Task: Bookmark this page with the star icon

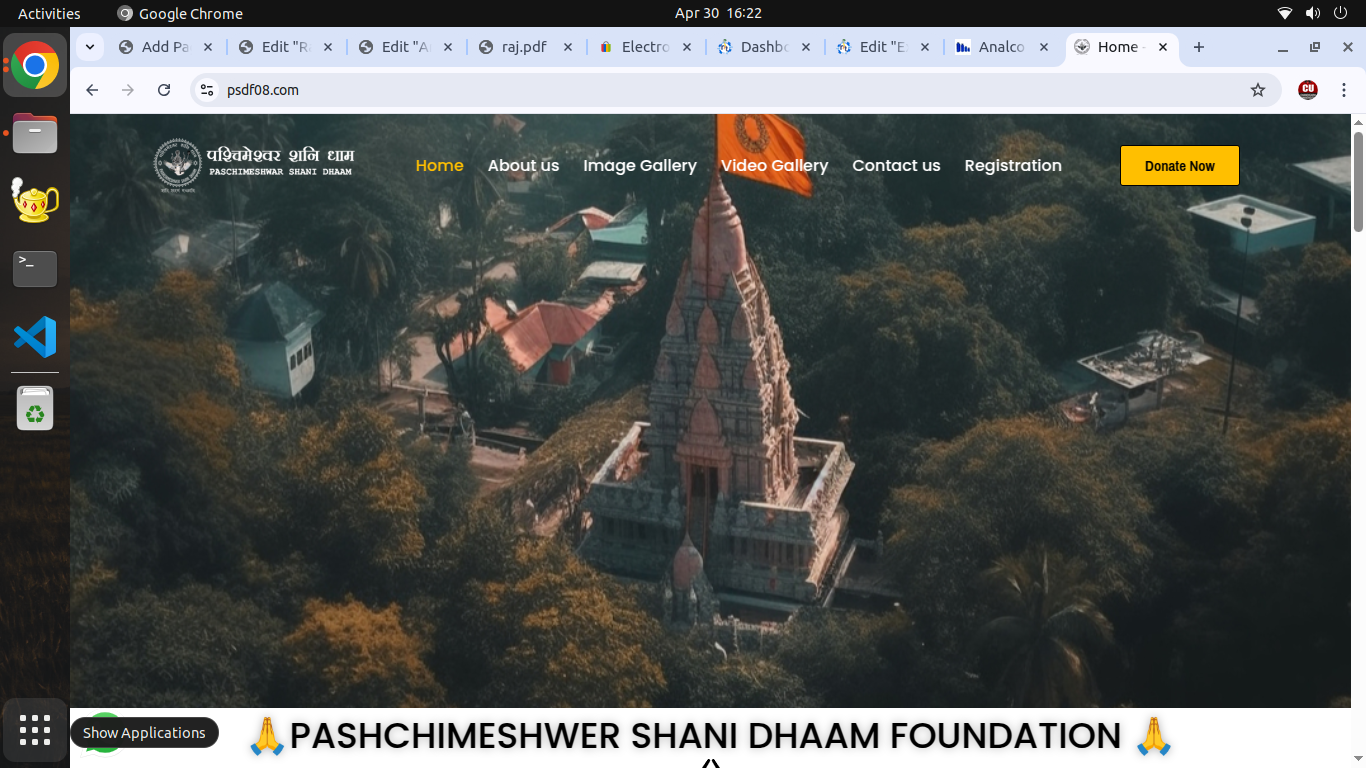Action: 1258,90
